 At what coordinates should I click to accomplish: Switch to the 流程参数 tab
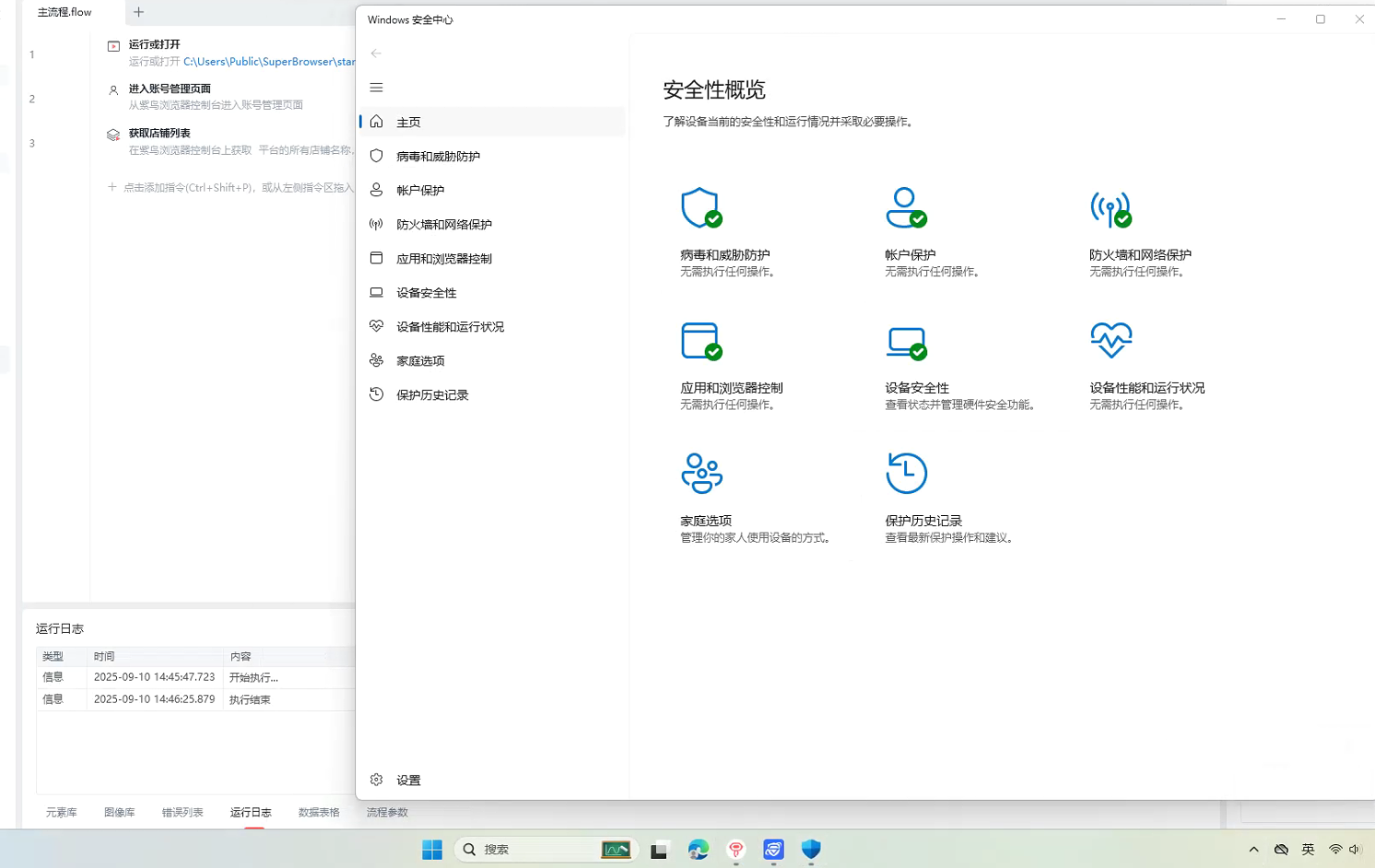pos(387,812)
